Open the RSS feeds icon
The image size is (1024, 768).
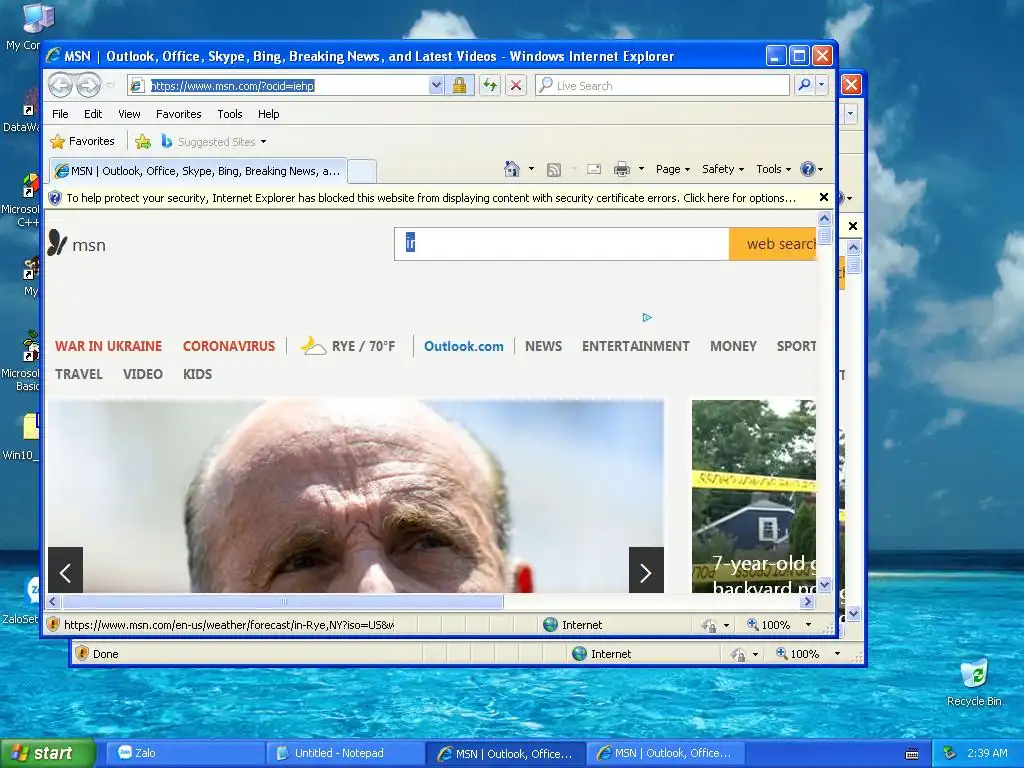point(554,170)
